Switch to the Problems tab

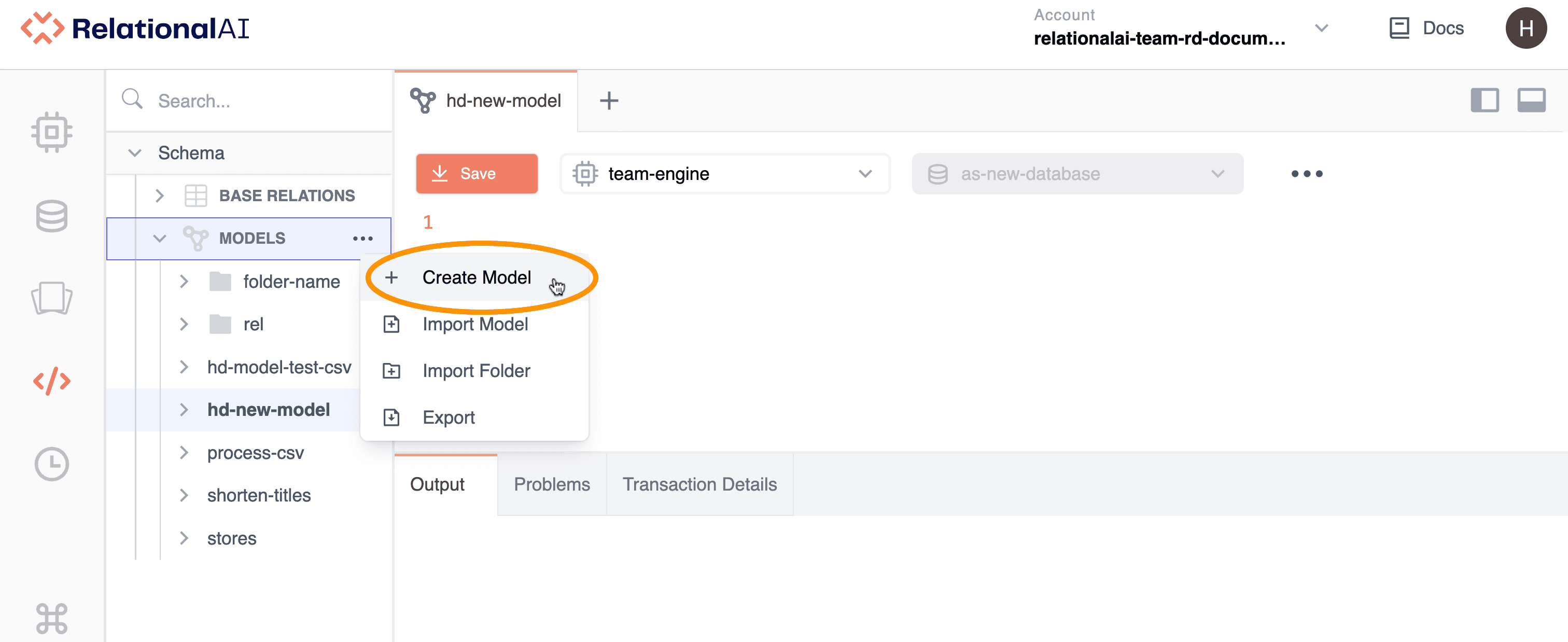point(552,484)
